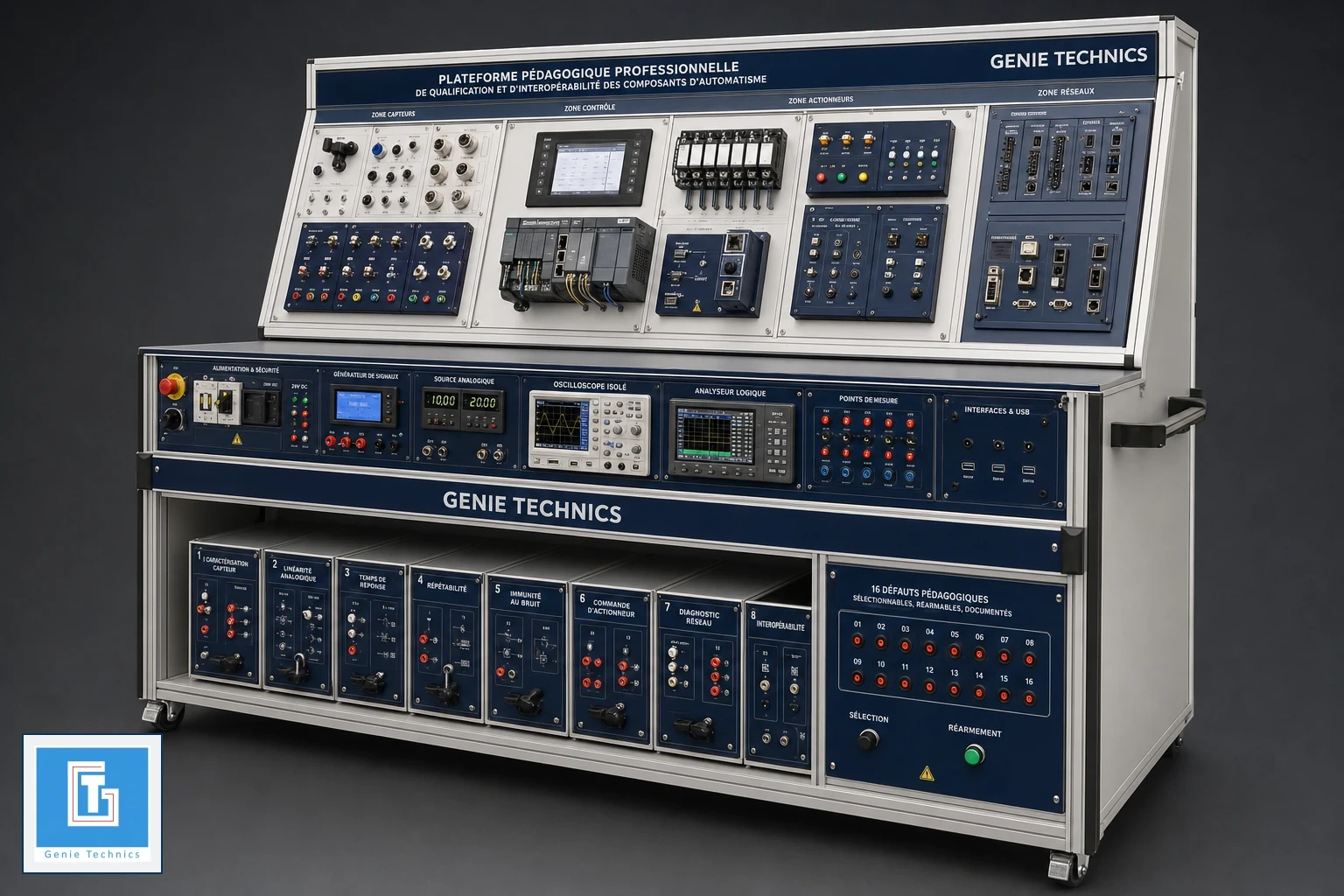
Task: Push the green Réarmement button
Action: [974, 754]
